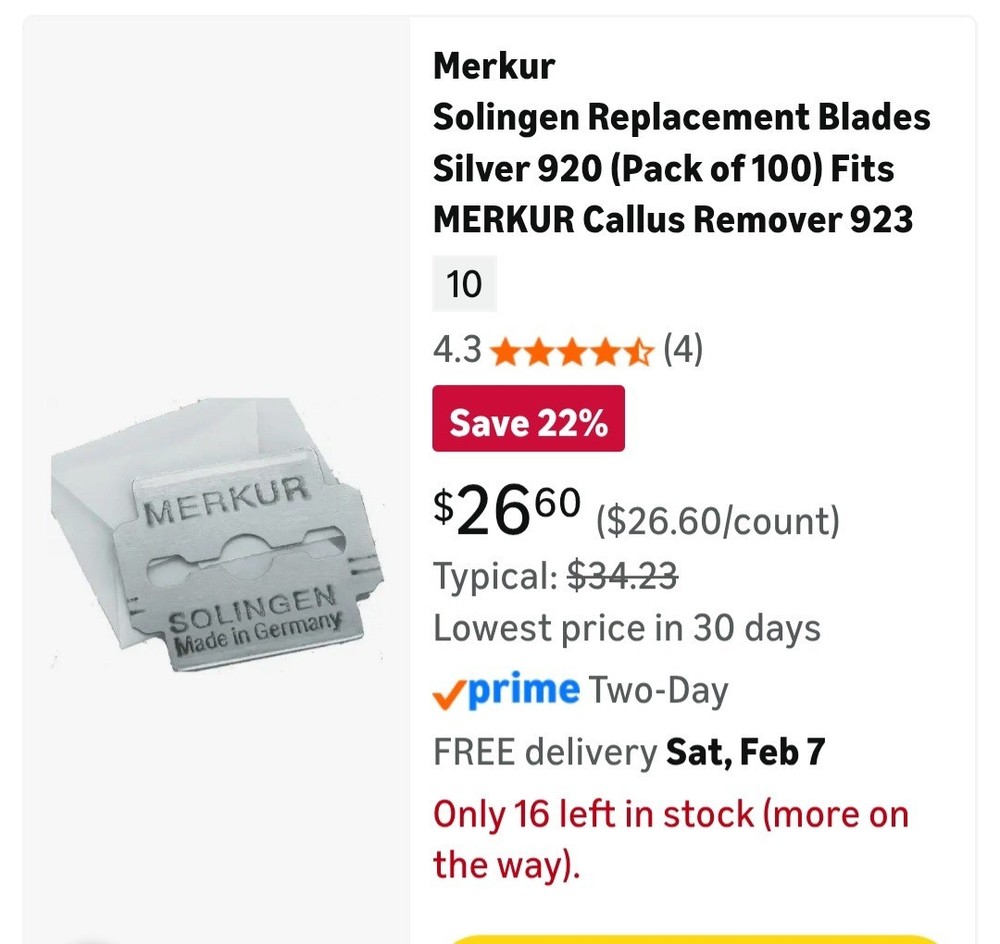Click the fourth star in the rating row
Image resolution: width=1000 pixels, height=944 pixels.
click(605, 351)
